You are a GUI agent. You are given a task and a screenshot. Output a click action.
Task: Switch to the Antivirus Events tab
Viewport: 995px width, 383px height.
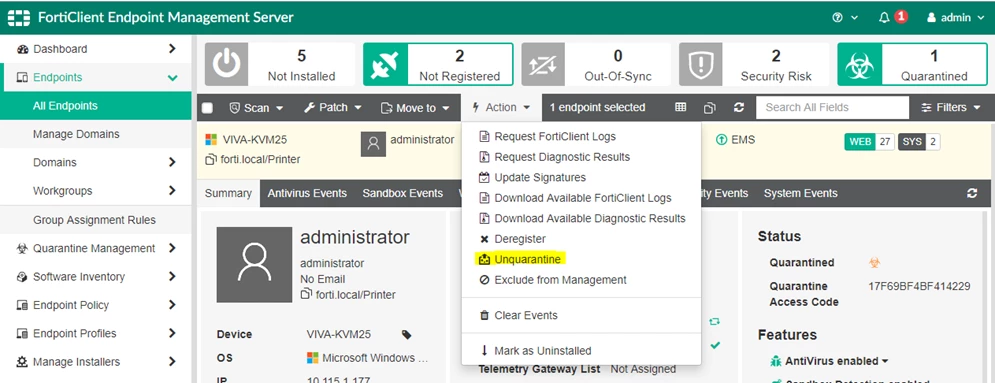(x=307, y=193)
